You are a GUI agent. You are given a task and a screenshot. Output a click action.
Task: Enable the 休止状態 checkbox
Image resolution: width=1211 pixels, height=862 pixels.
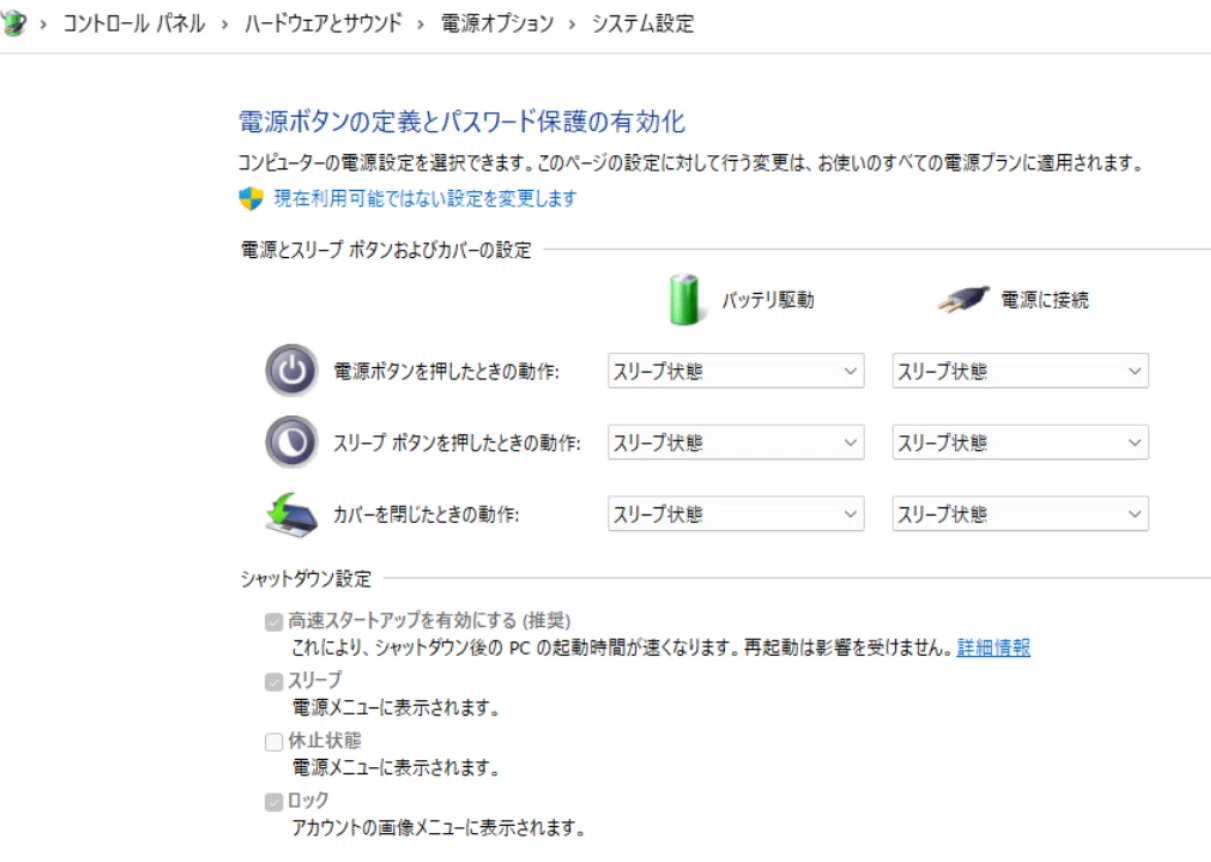(x=274, y=742)
